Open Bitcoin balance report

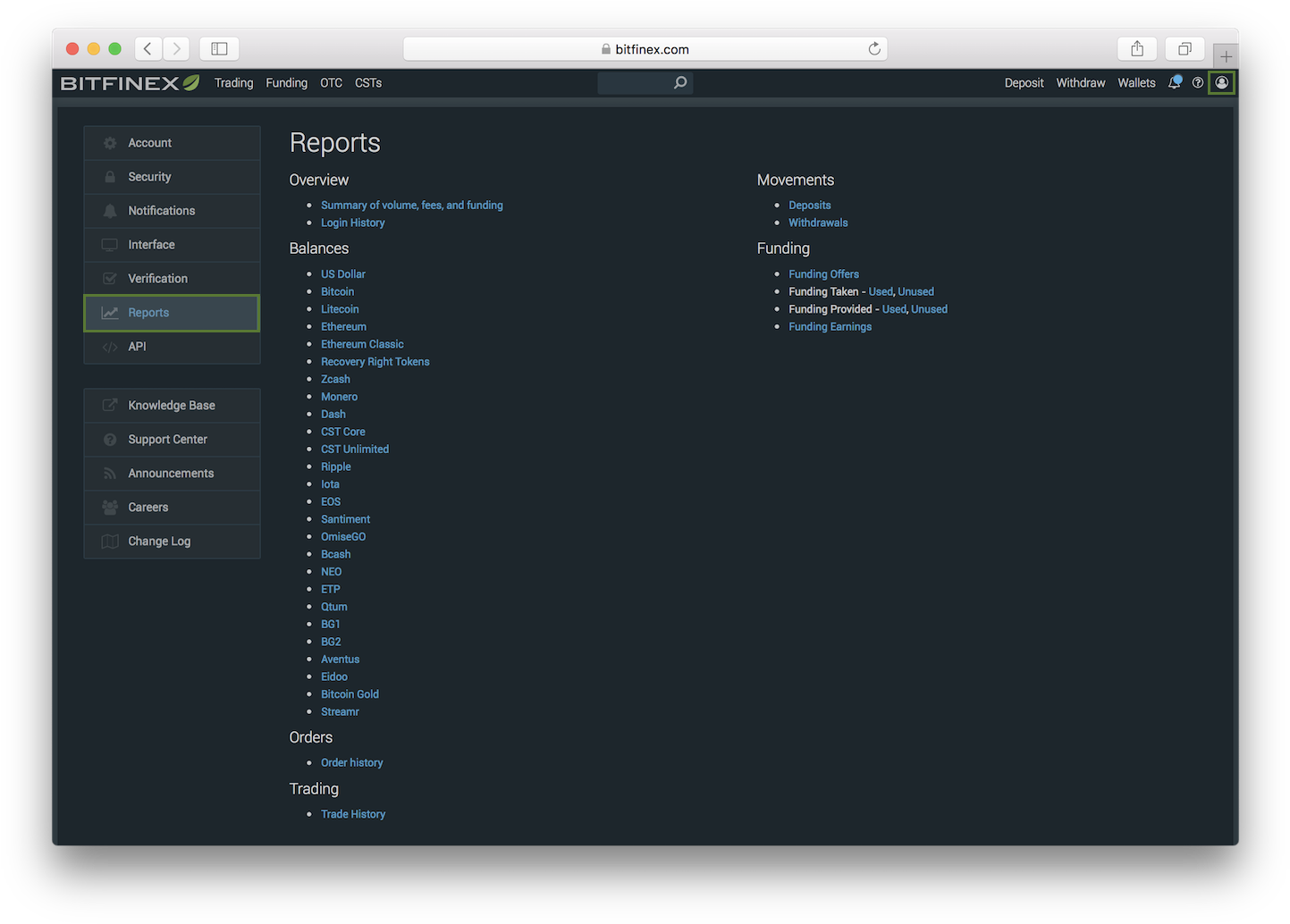(x=338, y=291)
